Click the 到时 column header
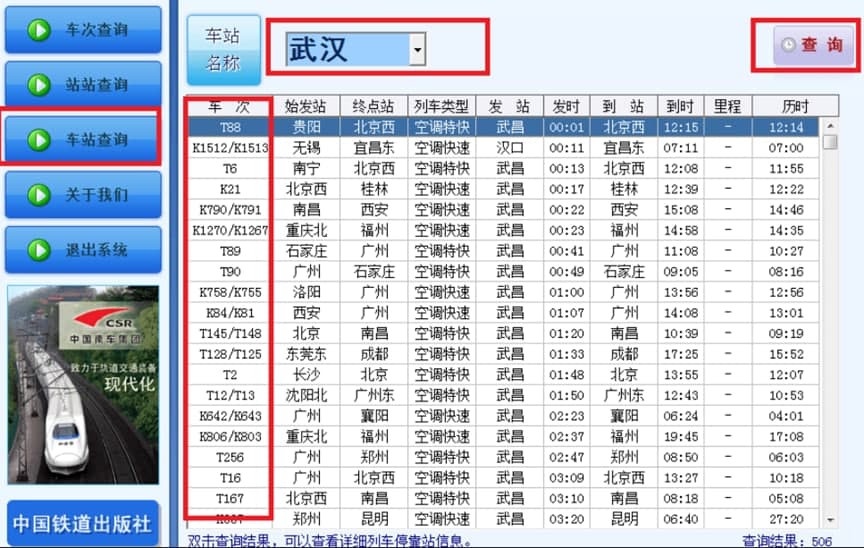 click(681, 106)
